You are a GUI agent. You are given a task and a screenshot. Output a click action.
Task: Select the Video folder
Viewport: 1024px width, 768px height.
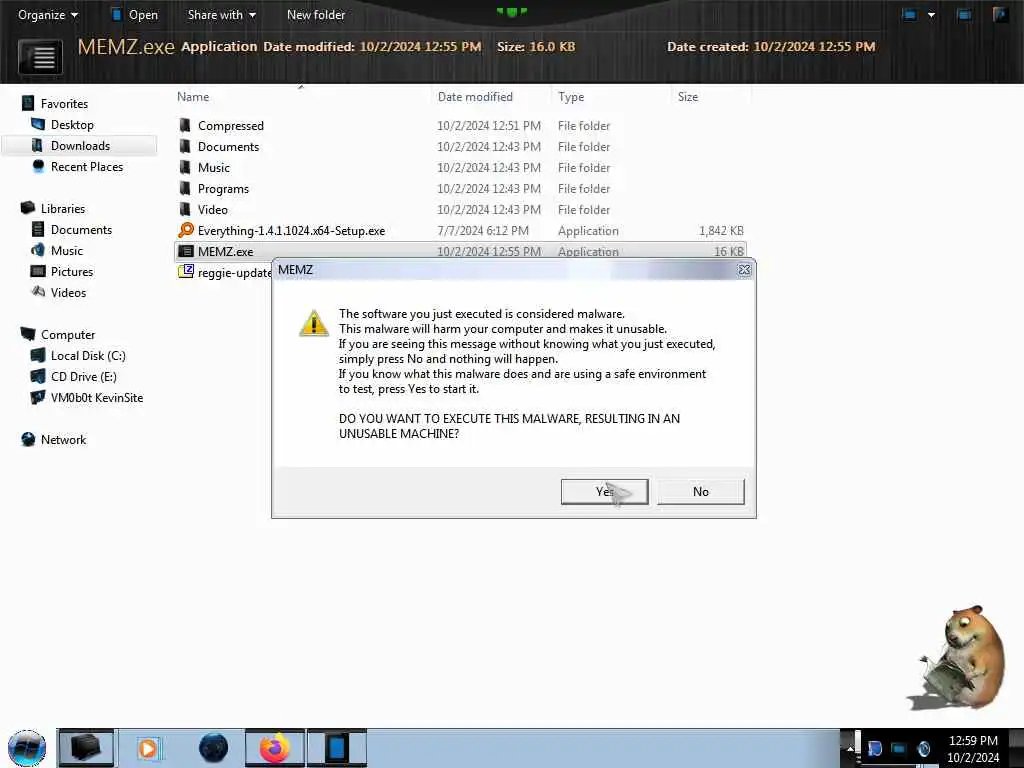pos(212,210)
